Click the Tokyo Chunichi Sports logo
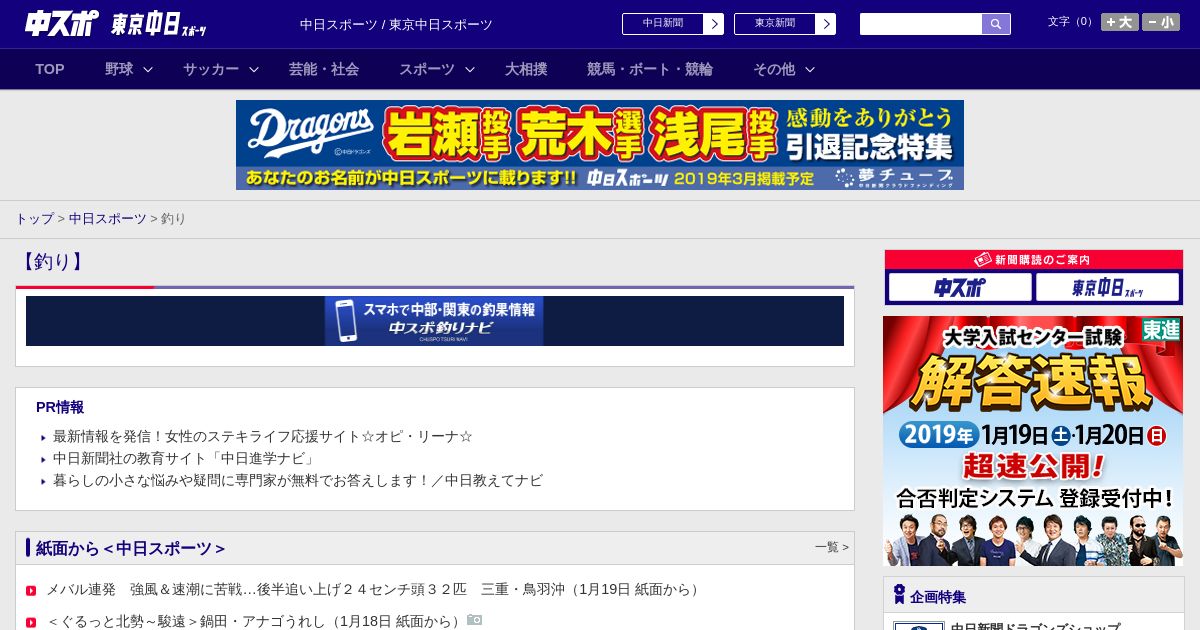 pos(159,24)
